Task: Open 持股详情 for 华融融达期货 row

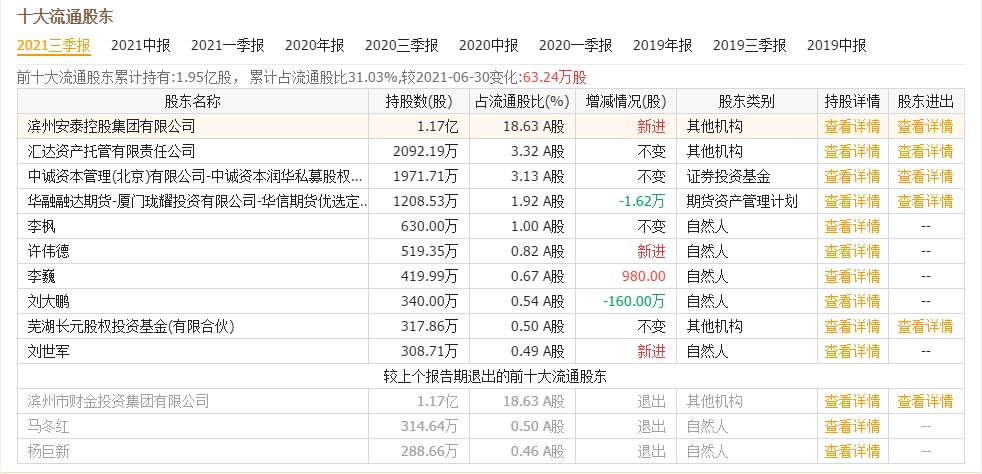Action: click(x=852, y=202)
